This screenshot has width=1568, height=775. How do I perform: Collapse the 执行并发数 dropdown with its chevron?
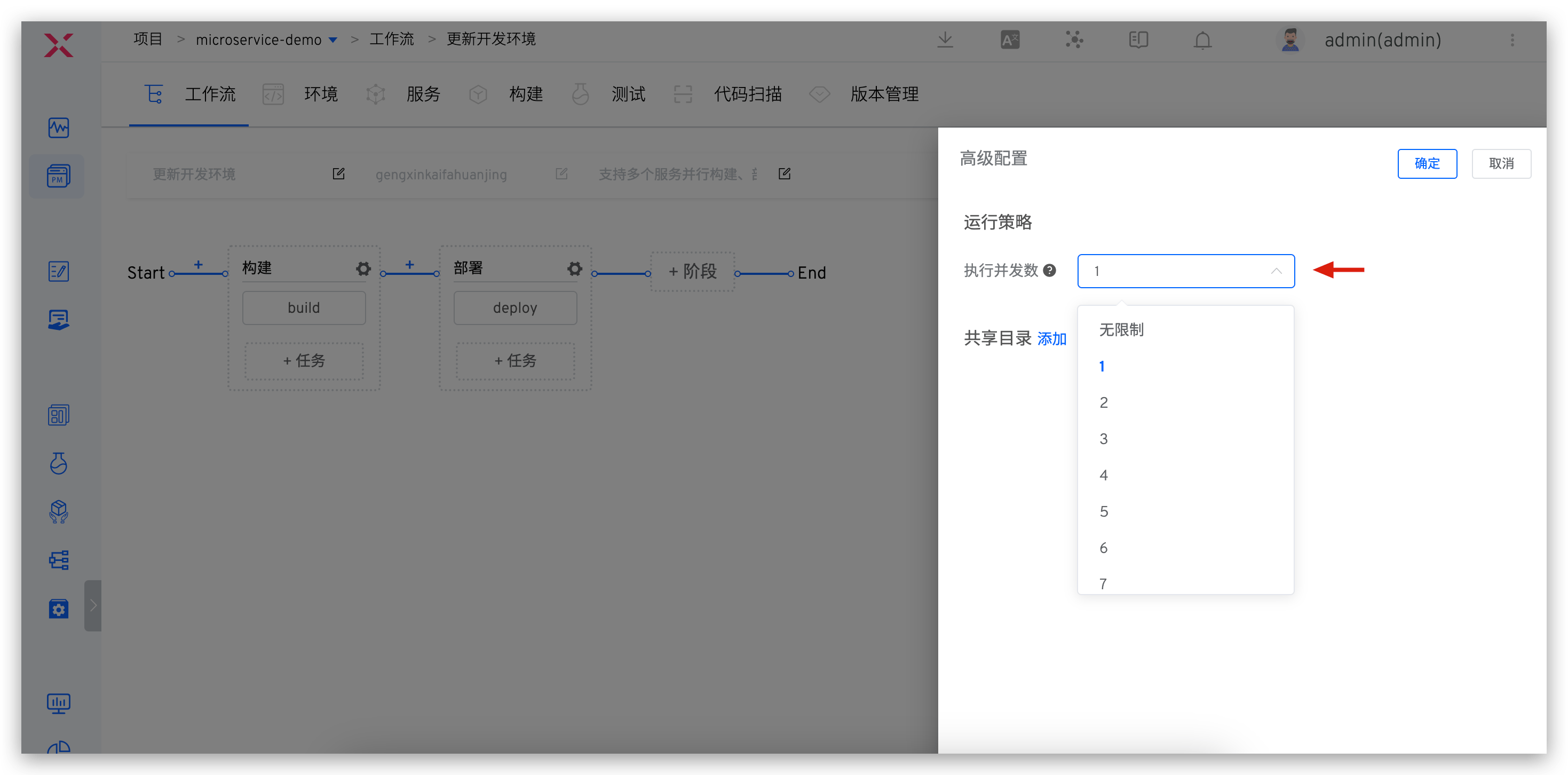coord(1277,271)
